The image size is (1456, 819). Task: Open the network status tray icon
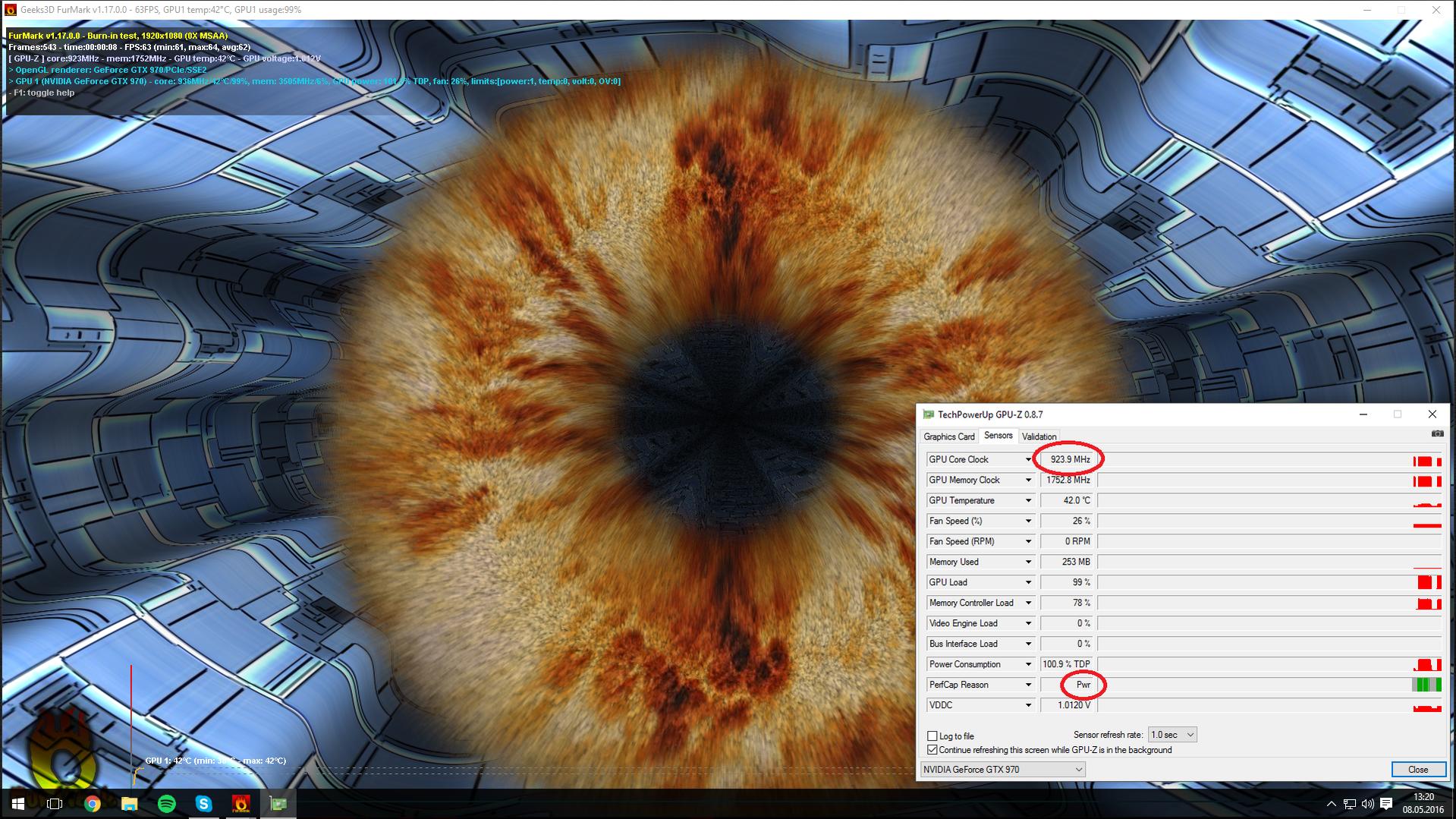pyautogui.click(x=1349, y=804)
